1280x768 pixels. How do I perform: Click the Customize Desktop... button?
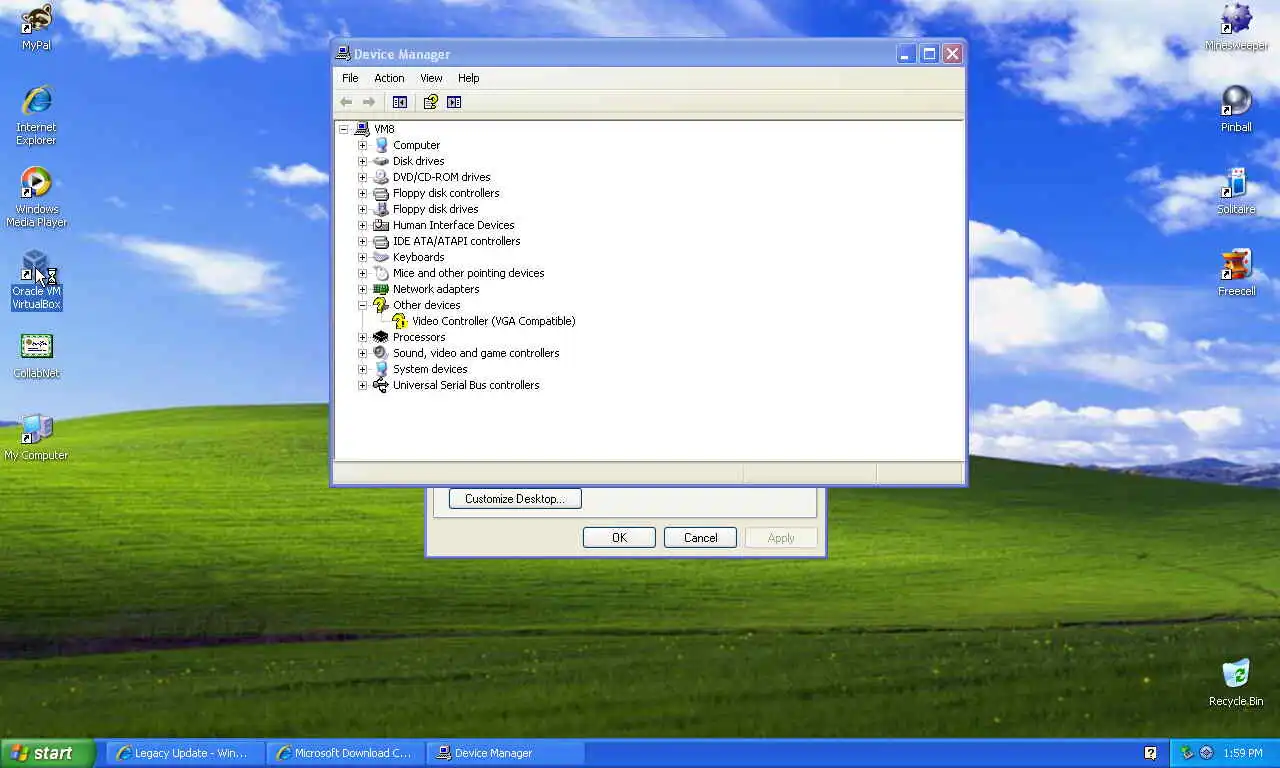pos(515,498)
